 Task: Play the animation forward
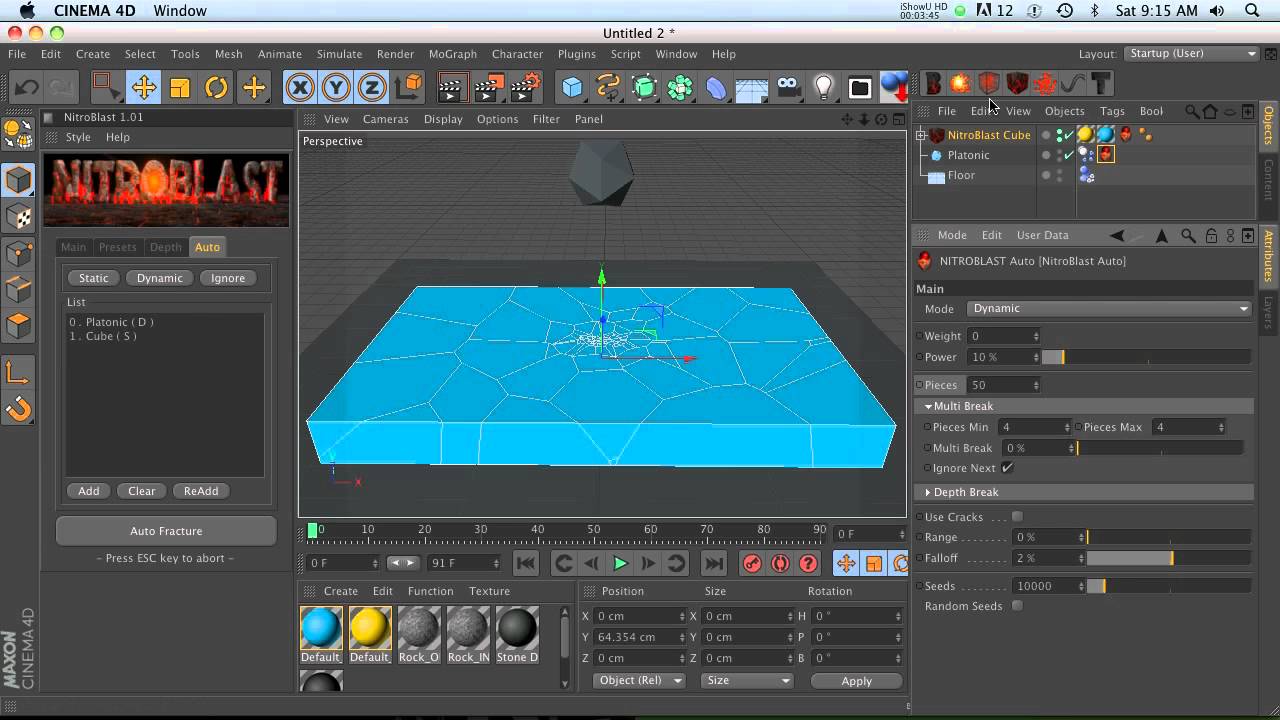coord(620,564)
